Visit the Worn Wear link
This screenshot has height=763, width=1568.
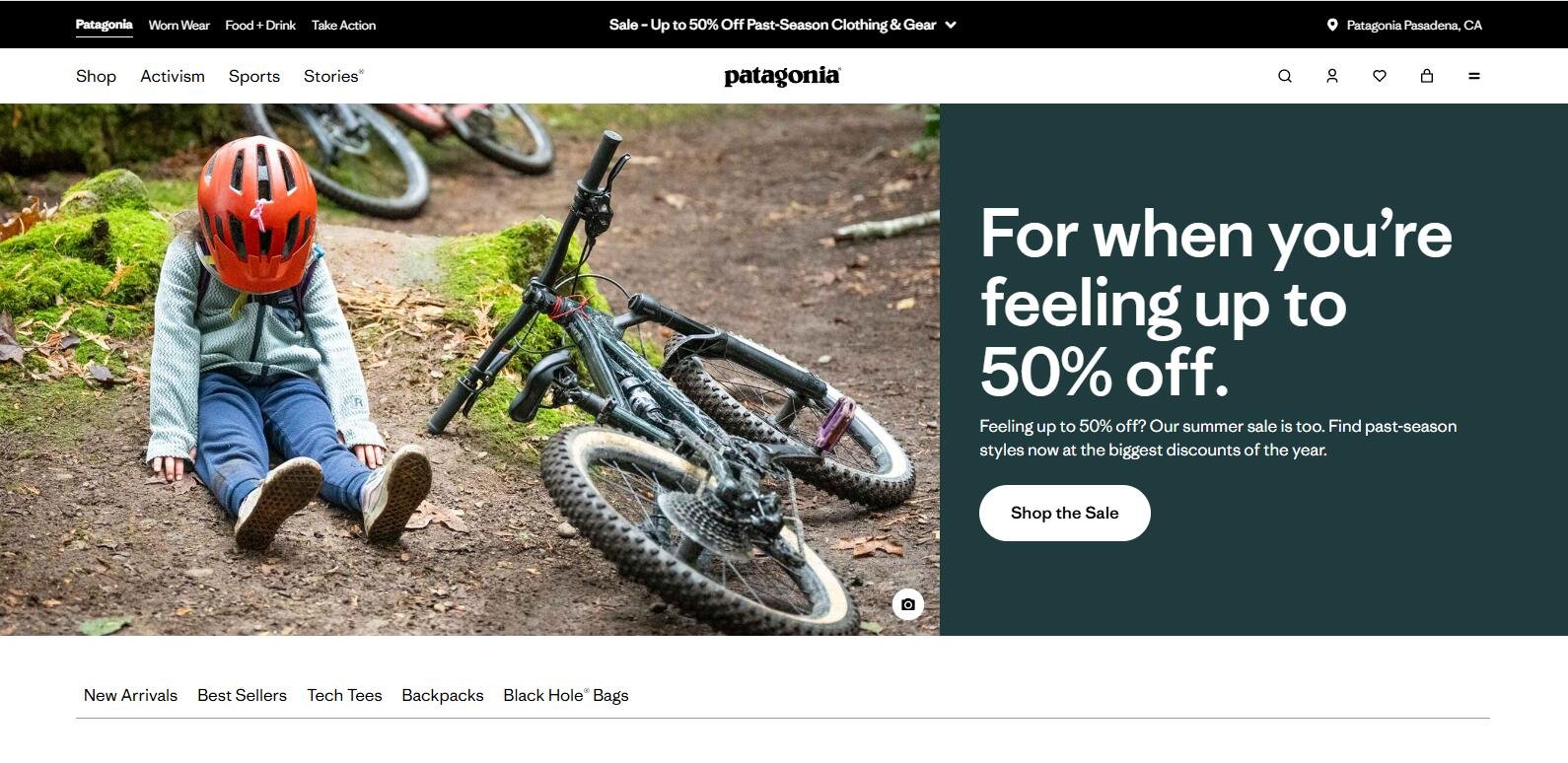[178, 25]
